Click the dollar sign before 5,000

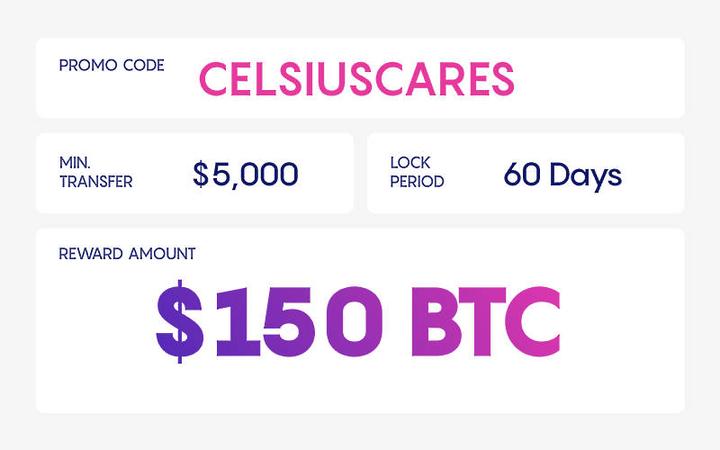click(x=201, y=174)
